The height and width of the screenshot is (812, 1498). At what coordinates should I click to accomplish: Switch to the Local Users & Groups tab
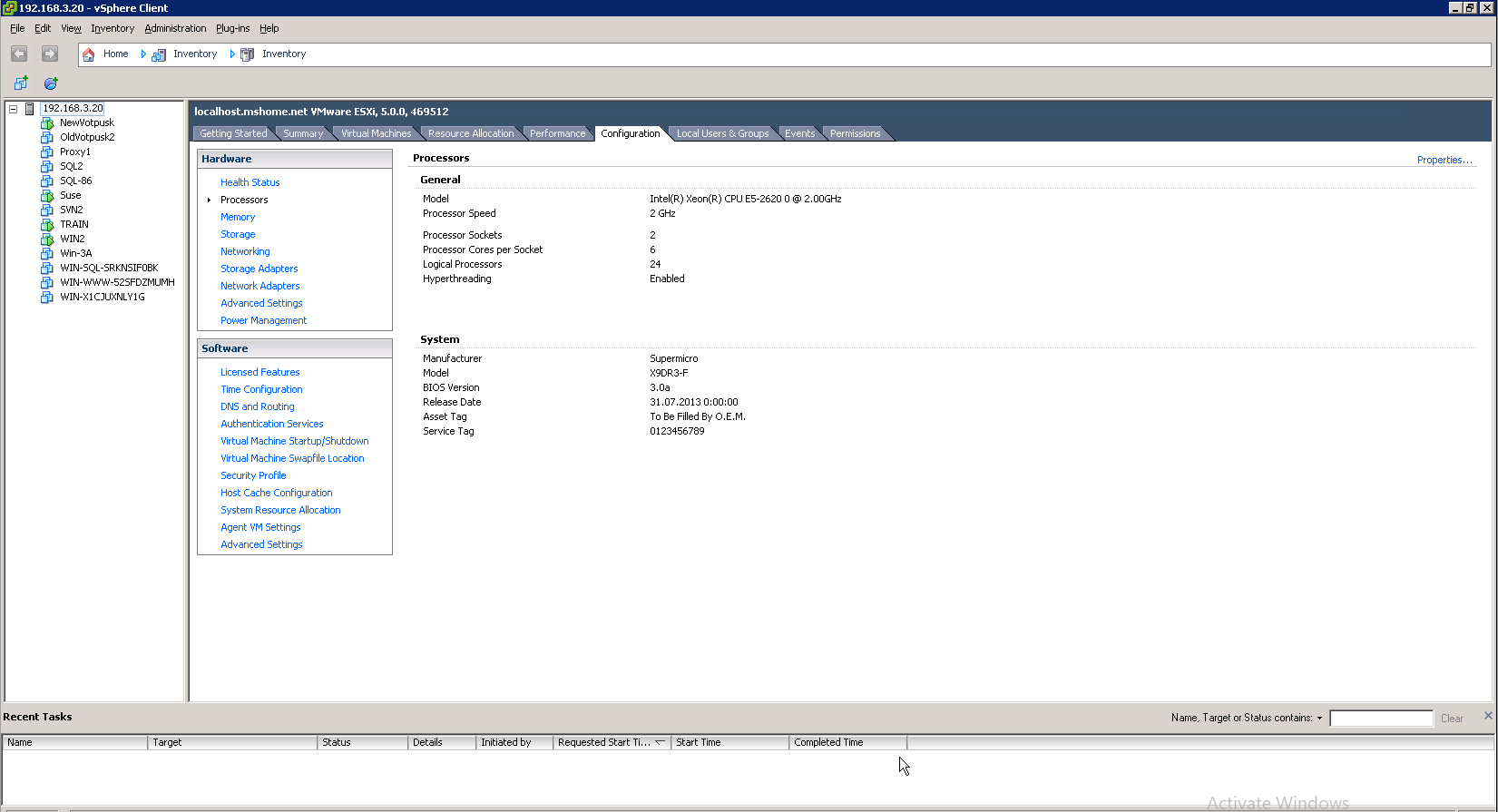point(722,133)
